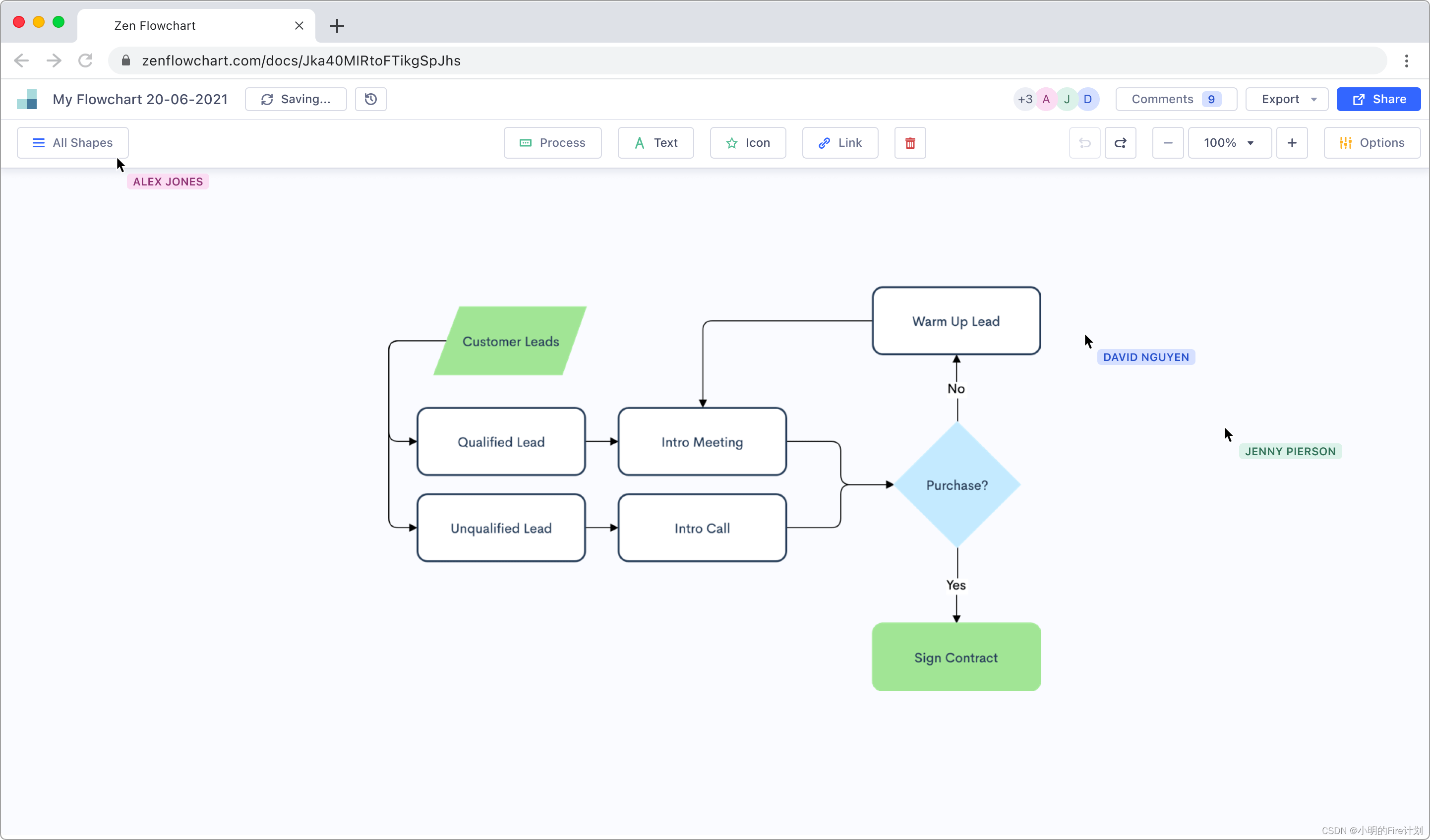Reload the page in browser

[x=86, y=60]
